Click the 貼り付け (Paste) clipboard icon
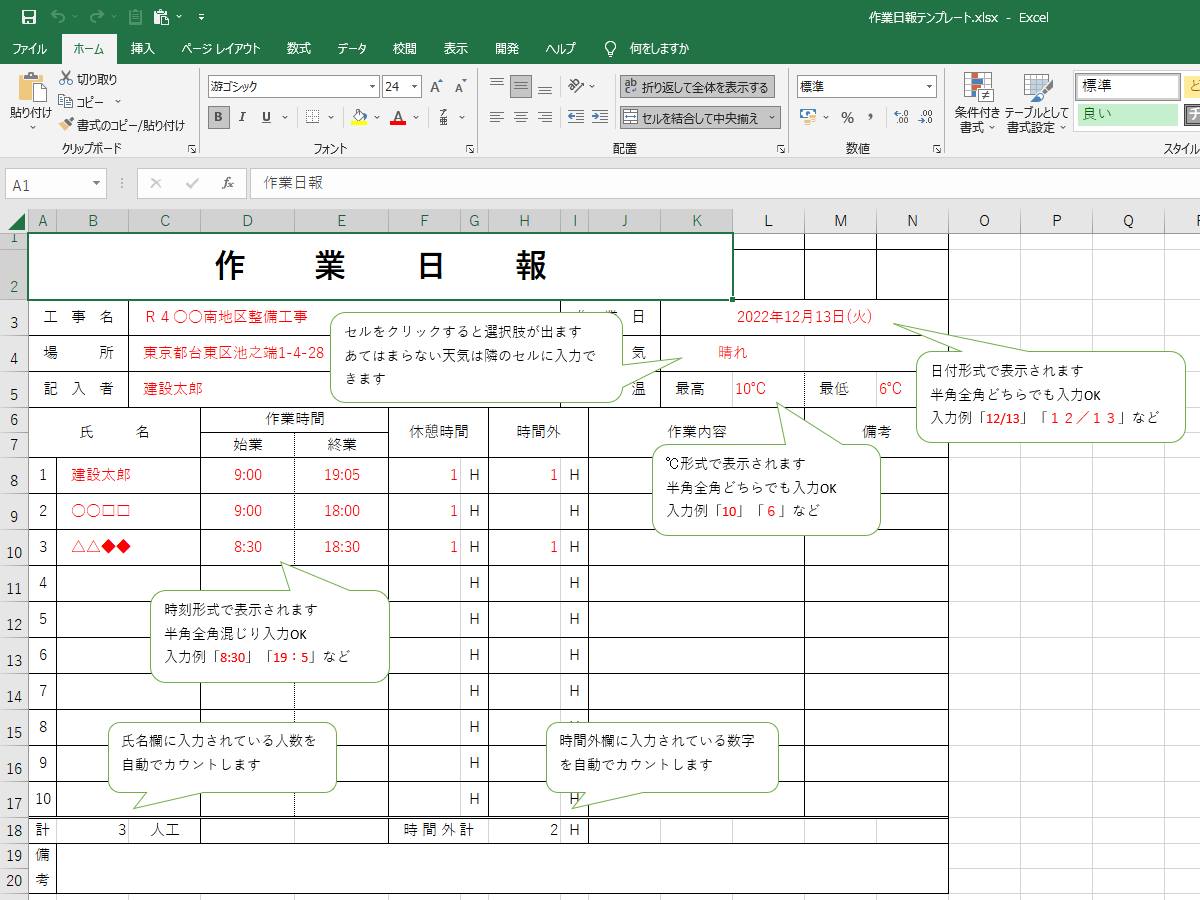 (x=31, y=87)
